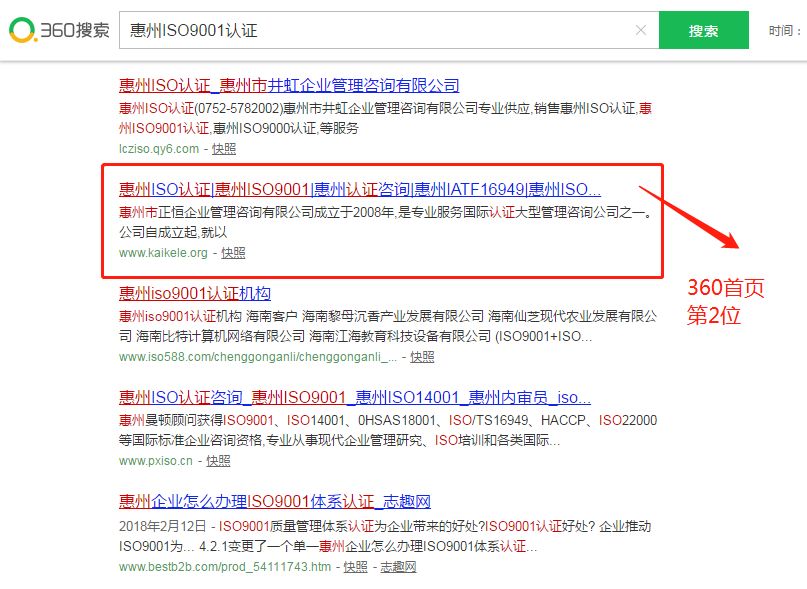View the 快照 snapshot of the first result
This screenshot has width=807, height=589.
[224, 147]
